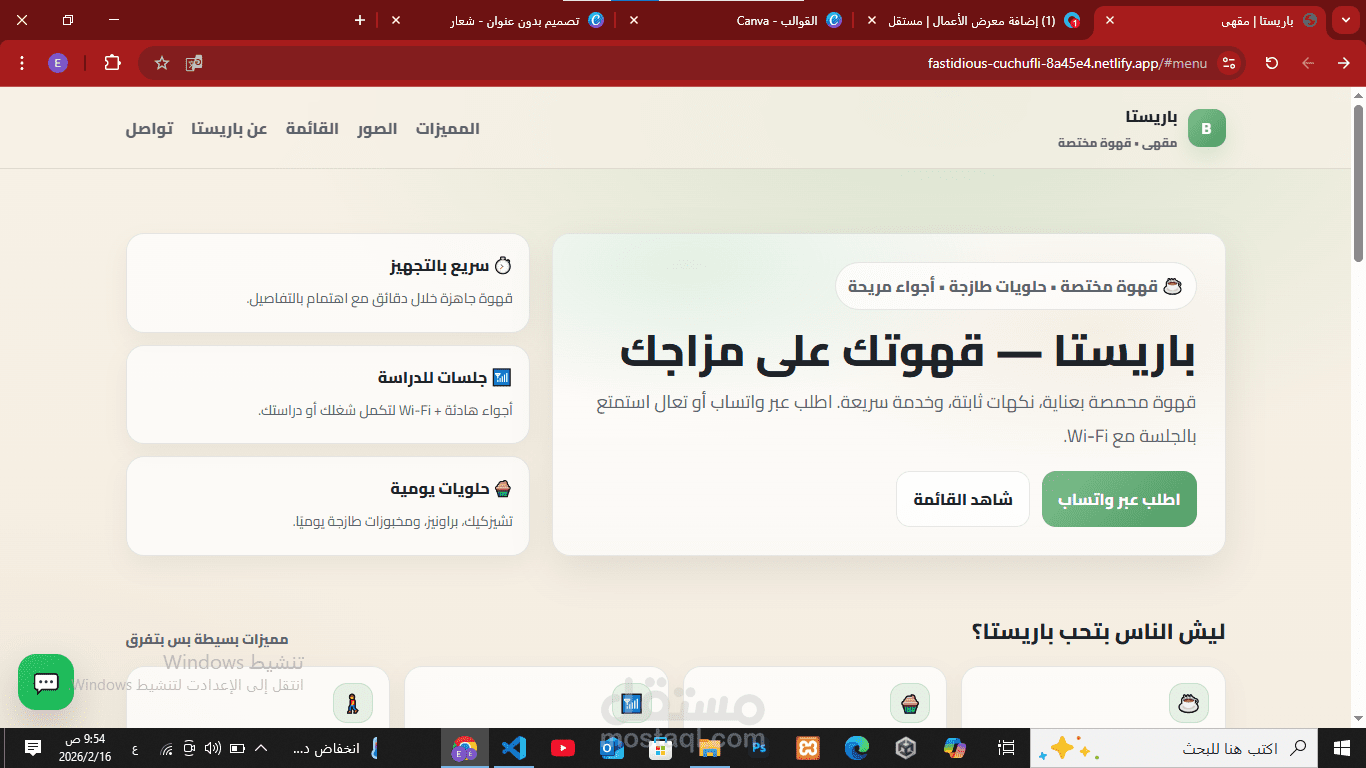Viewport: 1366px width, 768px height.
Task: Click the heading باريستا — قهوتك على مزاجك
Action: point(908,352)
